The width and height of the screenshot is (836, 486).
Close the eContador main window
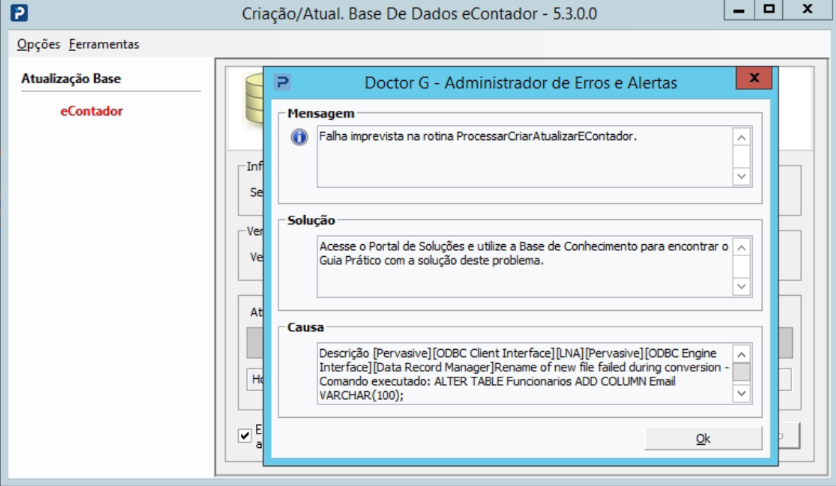(808, 10)
